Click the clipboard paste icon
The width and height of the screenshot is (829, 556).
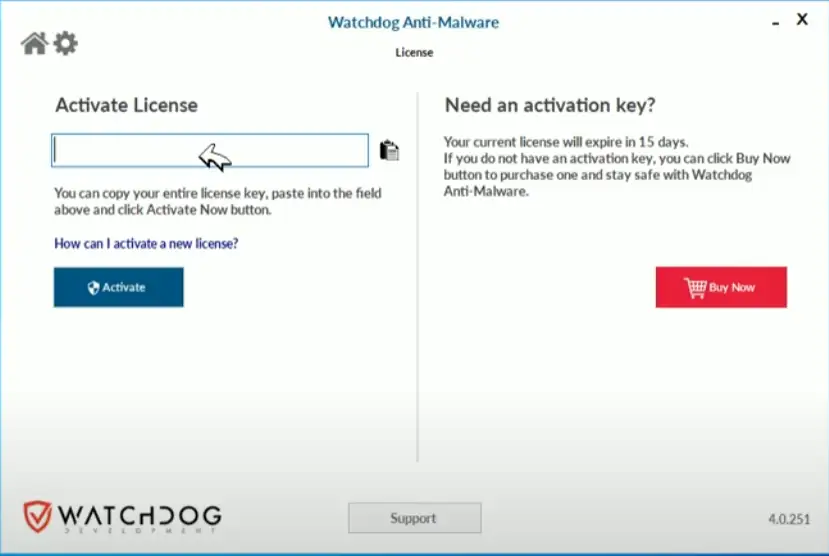[x=390, y=151]
